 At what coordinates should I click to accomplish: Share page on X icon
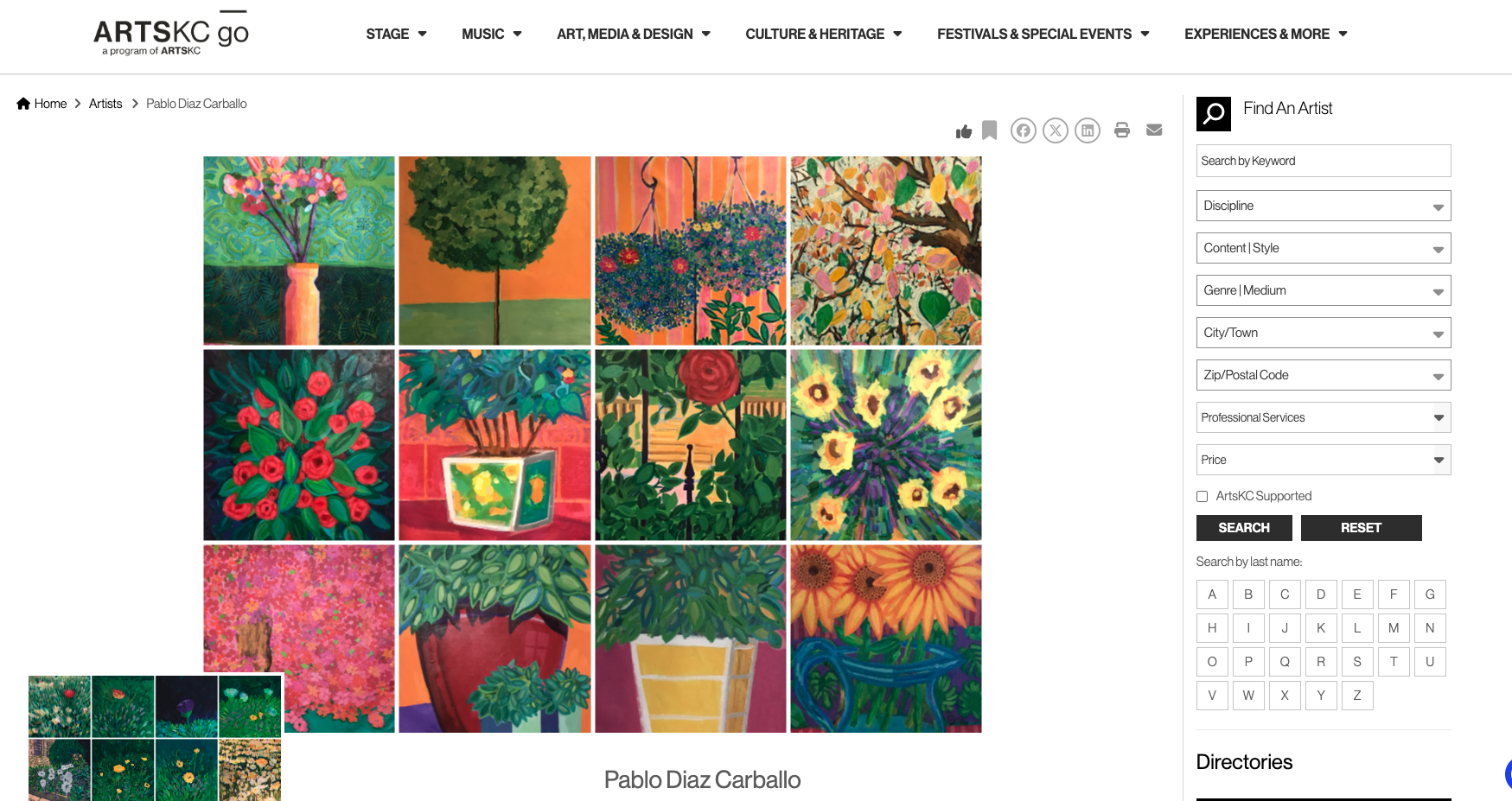click(x=1056, y=130)
